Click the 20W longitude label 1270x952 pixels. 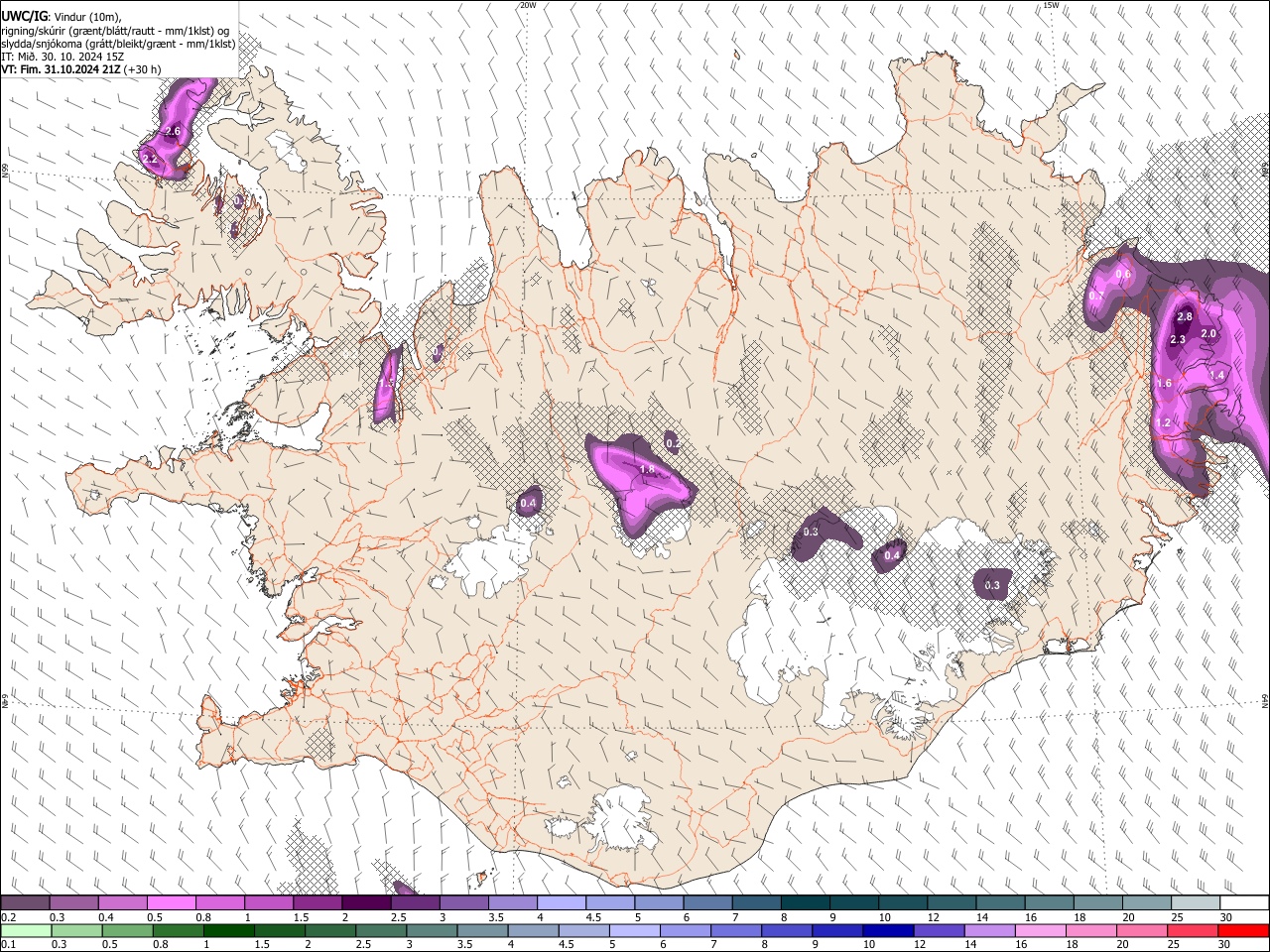[528, 5]
